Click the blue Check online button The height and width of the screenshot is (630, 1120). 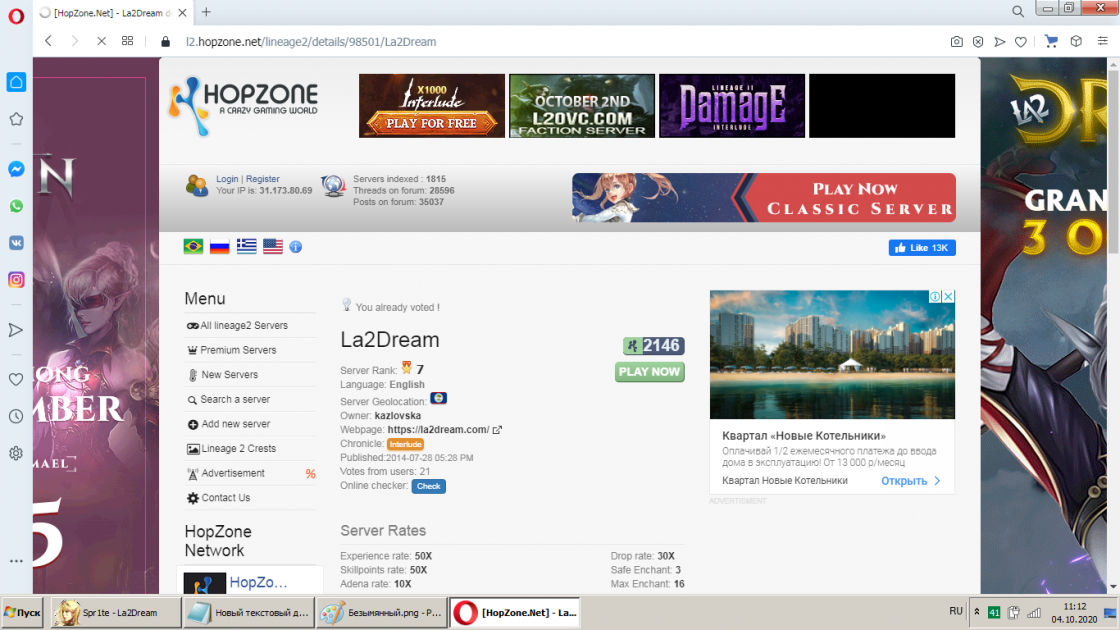click(x=428, y=486)
